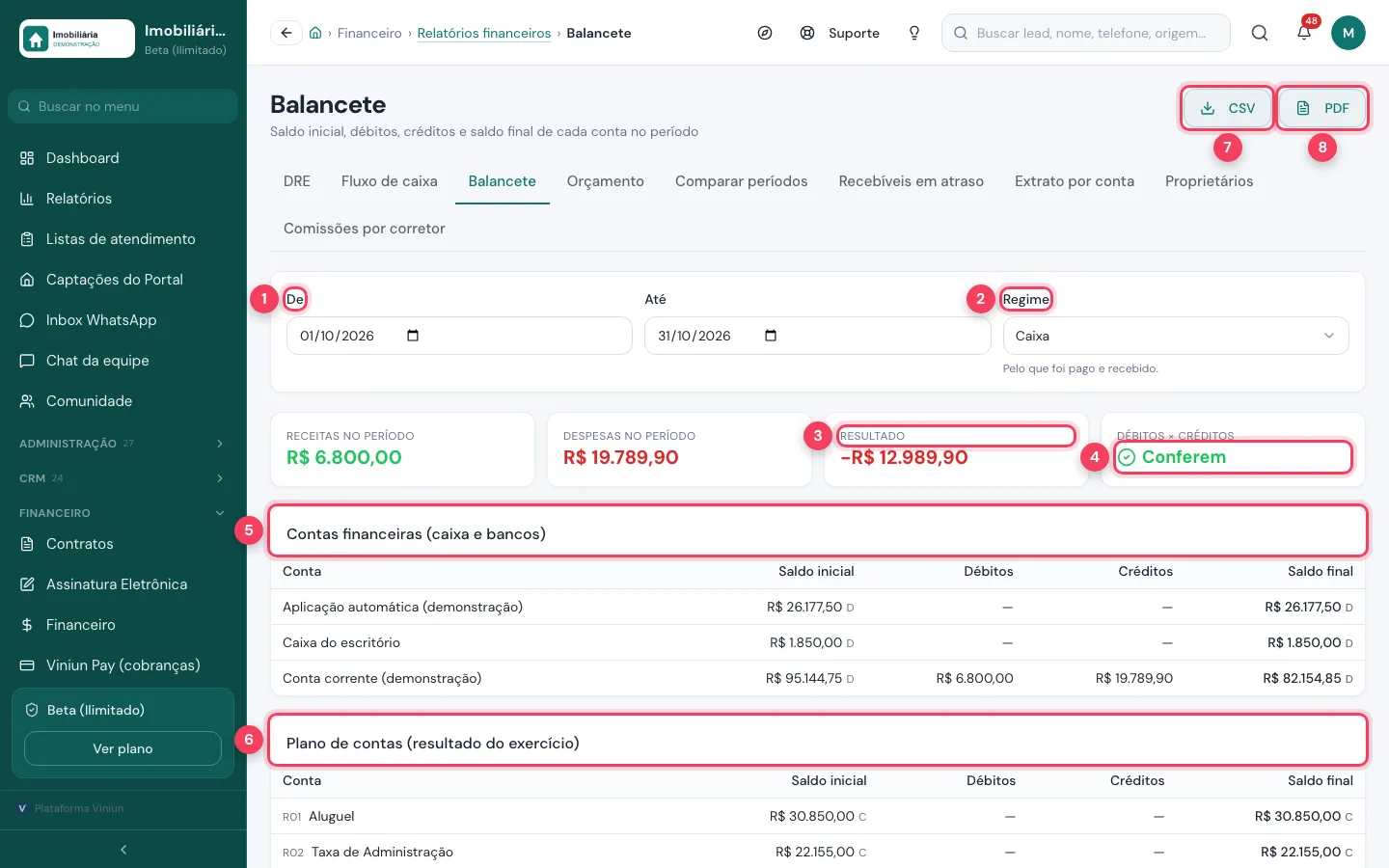Open the Orçamento tab
This screenshot has height=868, width=1389.
coord(606,181)
